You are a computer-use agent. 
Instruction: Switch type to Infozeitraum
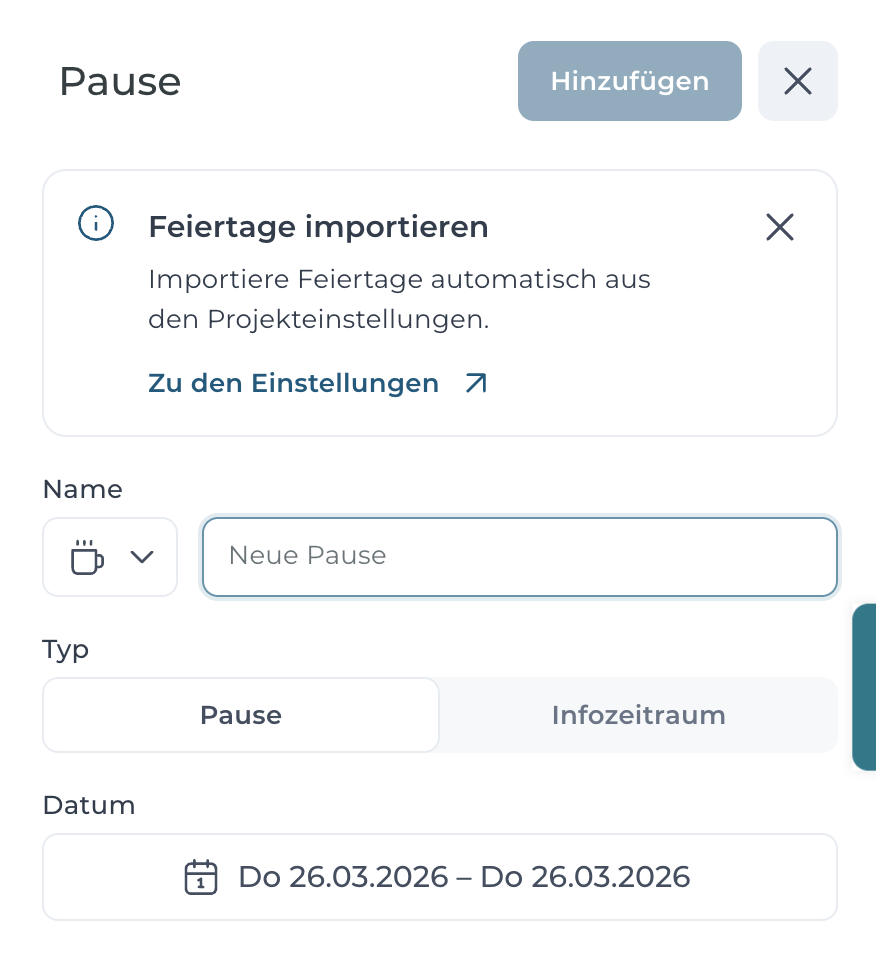(639, 715)
